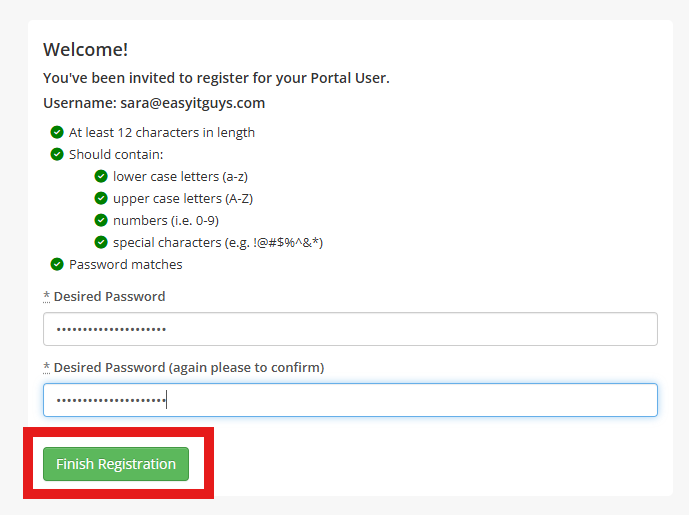Screen dimensions: 689x515
Task: Click the 'Should contain:' text
Action: click(116, 155)
